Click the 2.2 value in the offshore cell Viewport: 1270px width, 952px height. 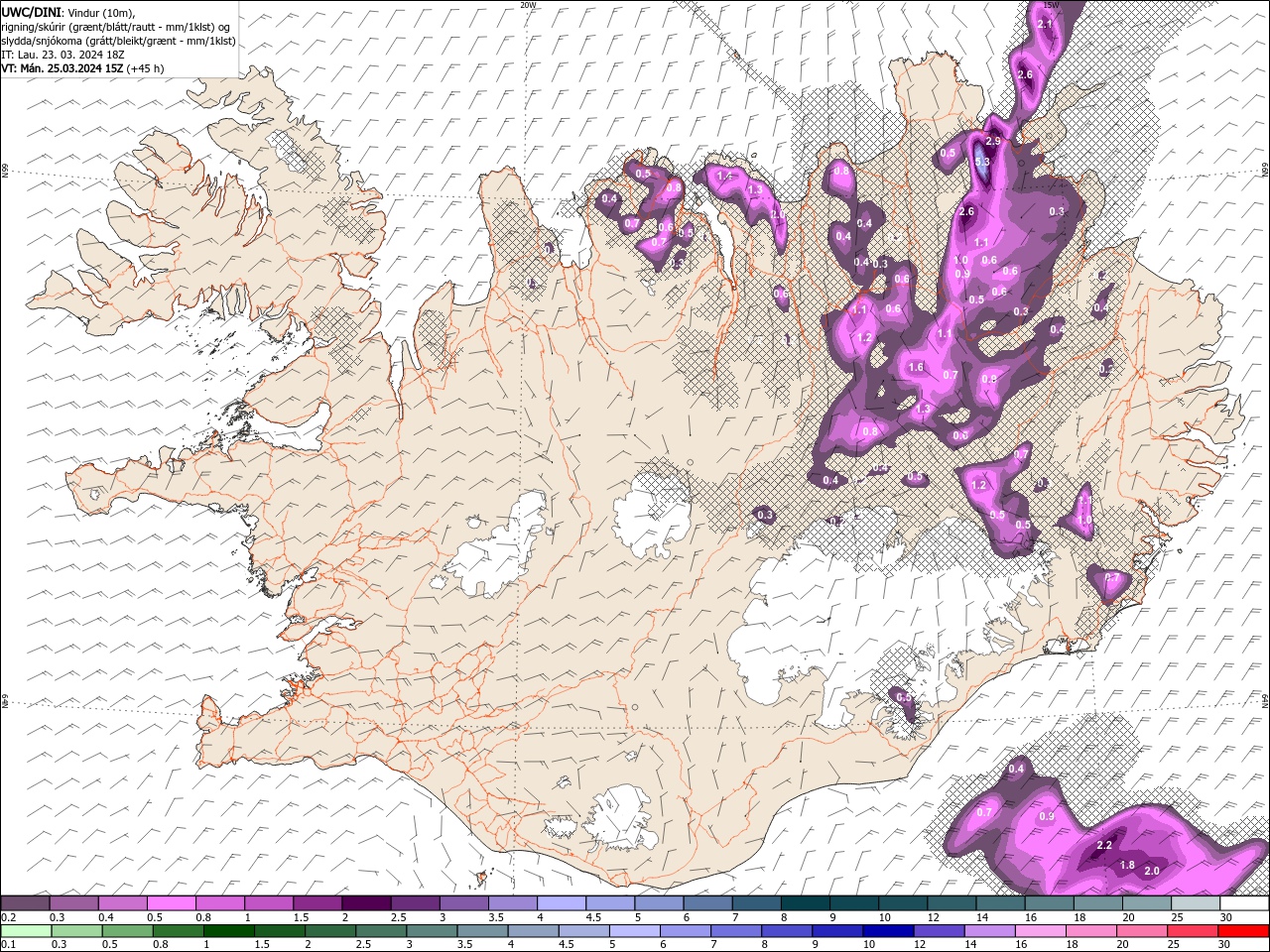pyautogui.click(x=1104, y=846)
